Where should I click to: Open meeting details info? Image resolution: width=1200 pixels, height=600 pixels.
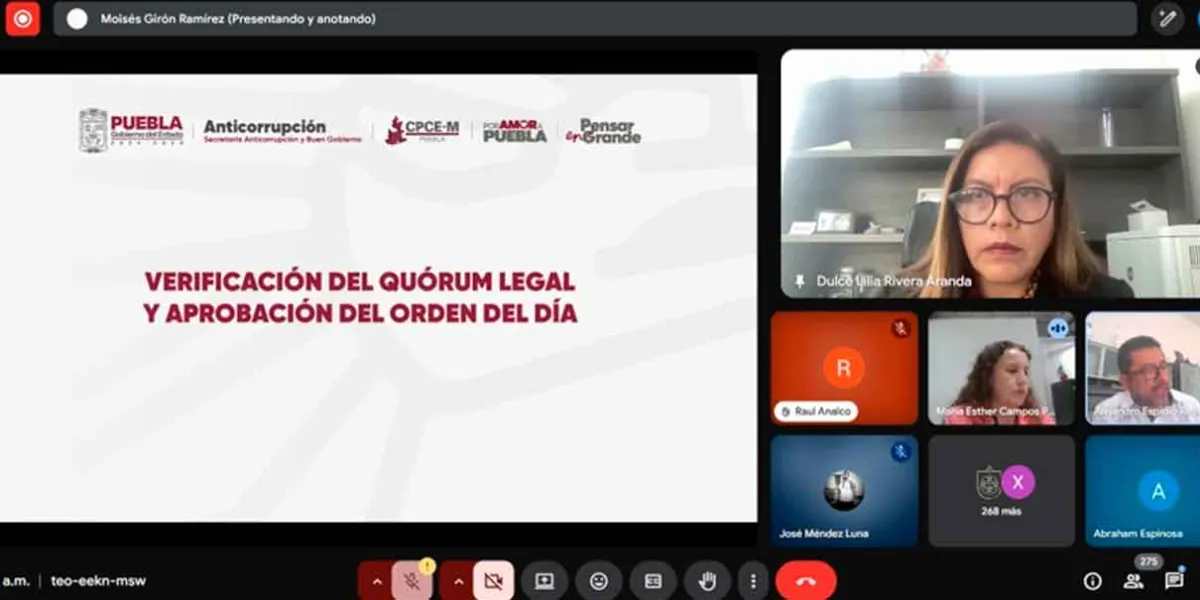tap(1092, 581)
